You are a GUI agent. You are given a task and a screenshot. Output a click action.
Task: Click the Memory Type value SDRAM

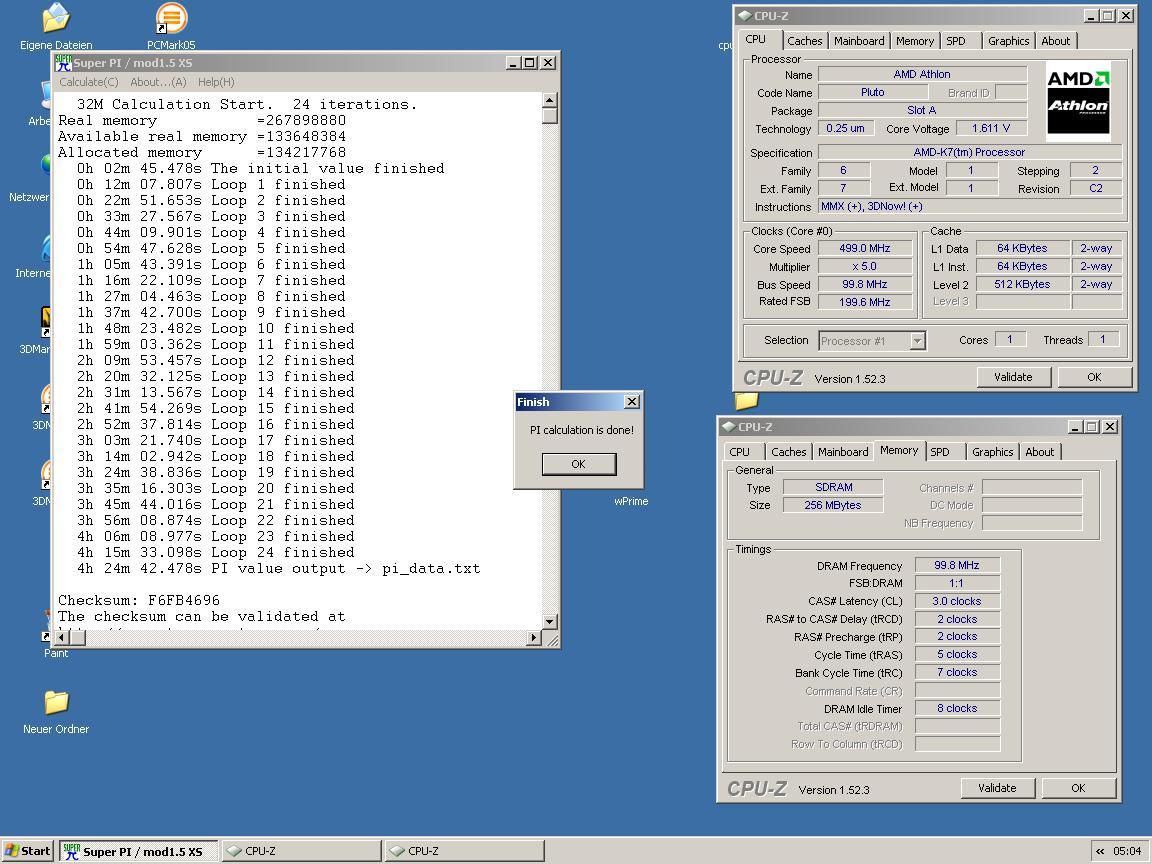click(833, 487)
